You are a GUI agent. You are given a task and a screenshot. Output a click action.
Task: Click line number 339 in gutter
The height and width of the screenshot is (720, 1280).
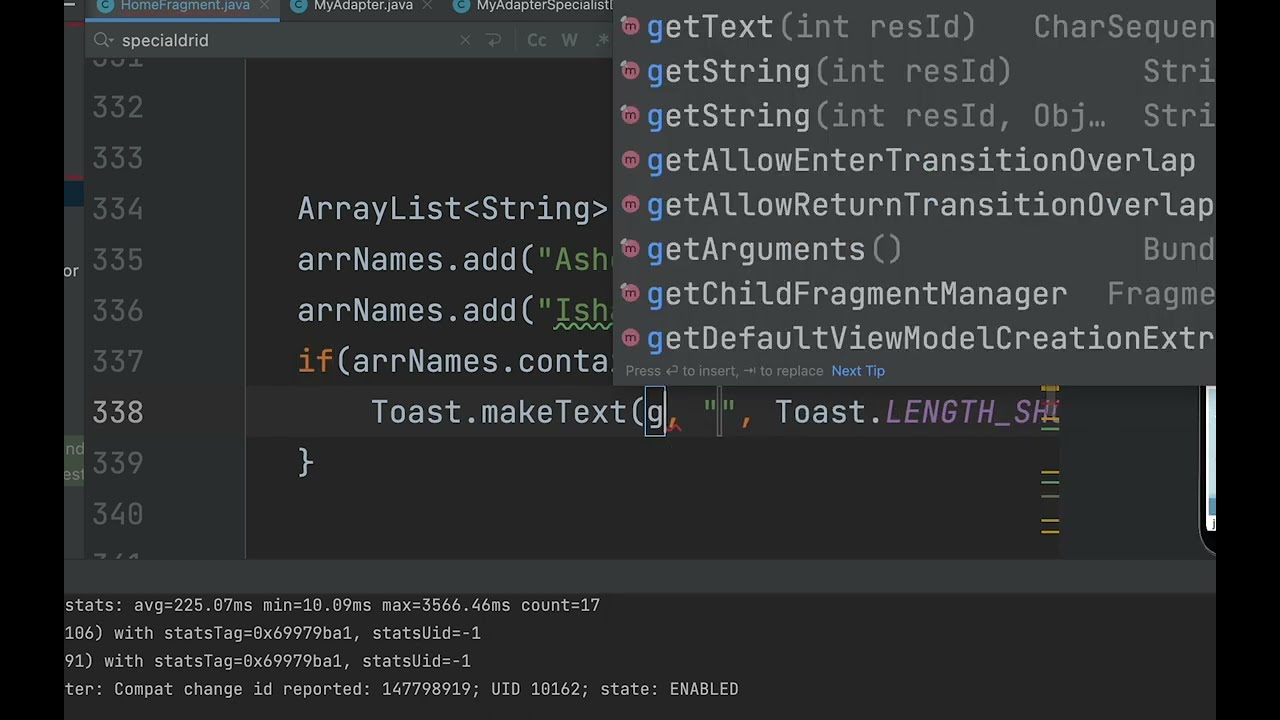(118, 463)
